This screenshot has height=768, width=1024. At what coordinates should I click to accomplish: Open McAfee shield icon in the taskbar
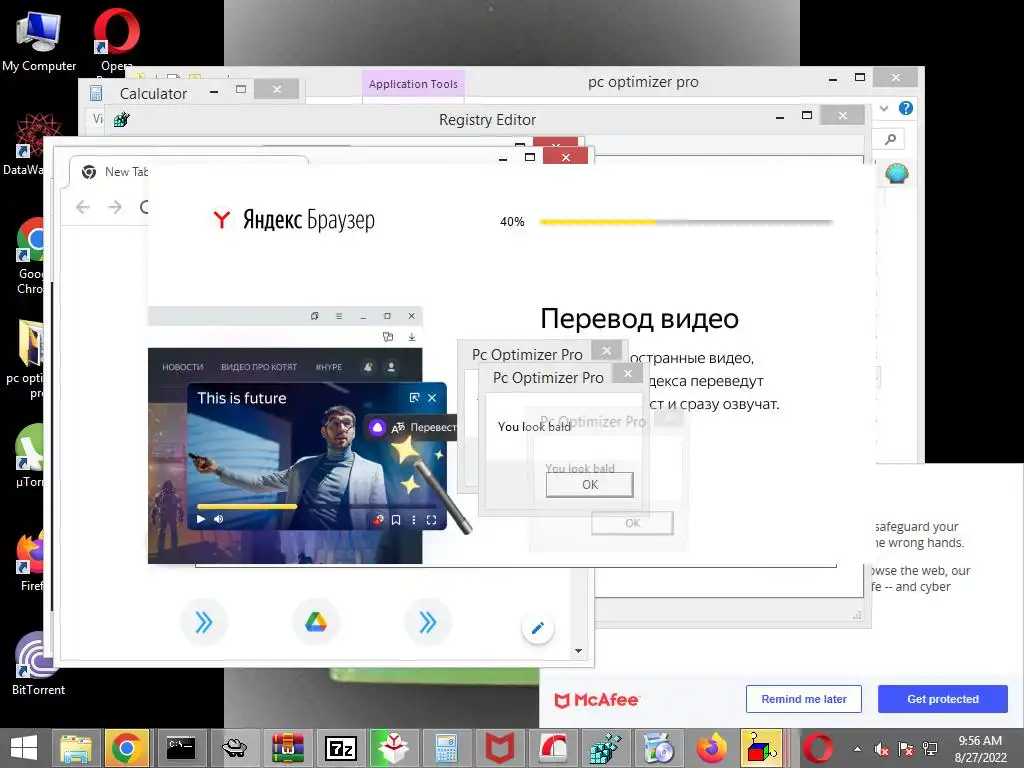pyautogui.click(x=500, y=748)
